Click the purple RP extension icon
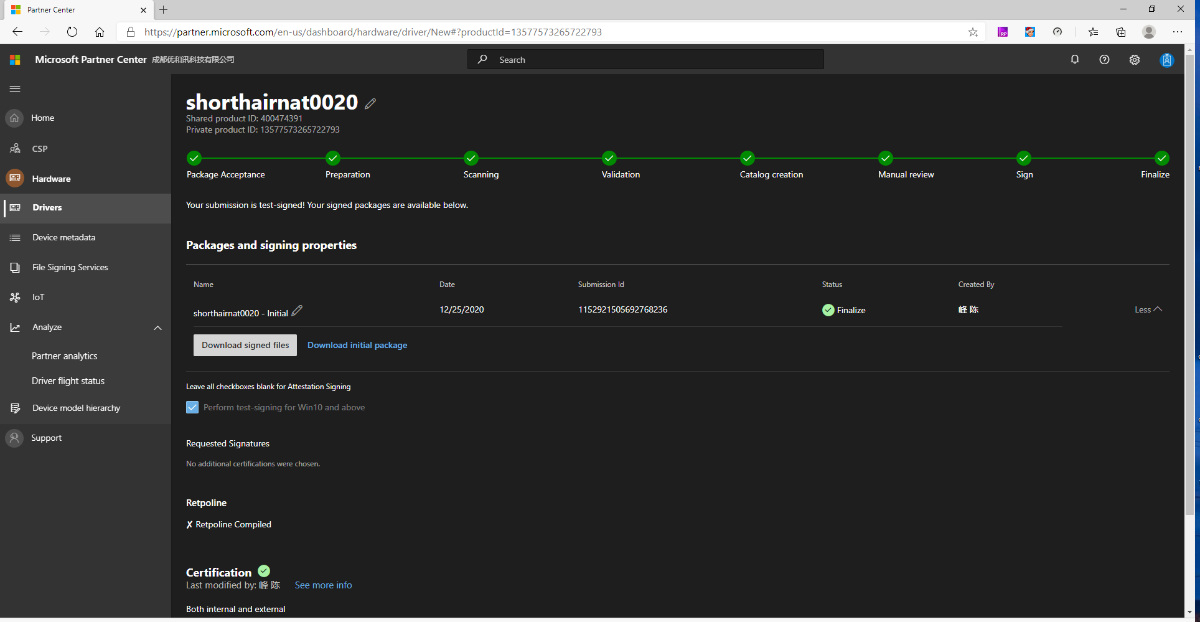The width and height of the screenshot is (1200, 622). point(1002,32)
